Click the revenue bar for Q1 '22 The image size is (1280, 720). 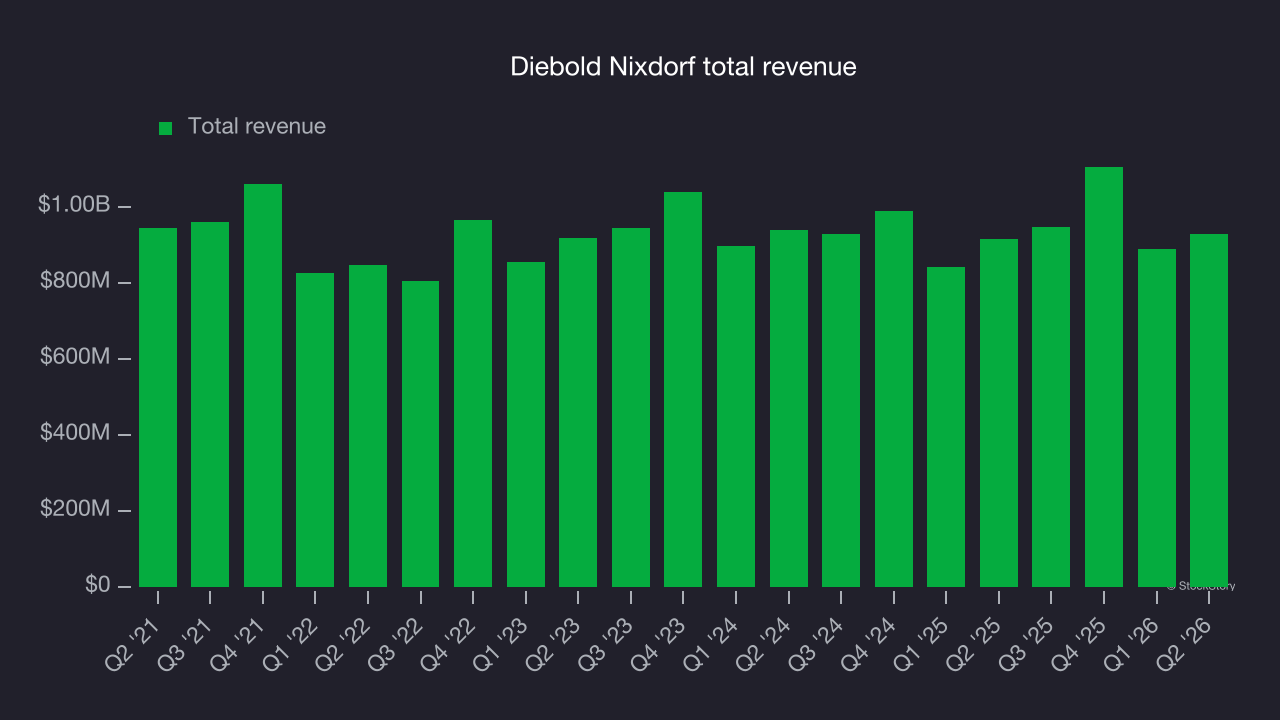tap(315, 430)
